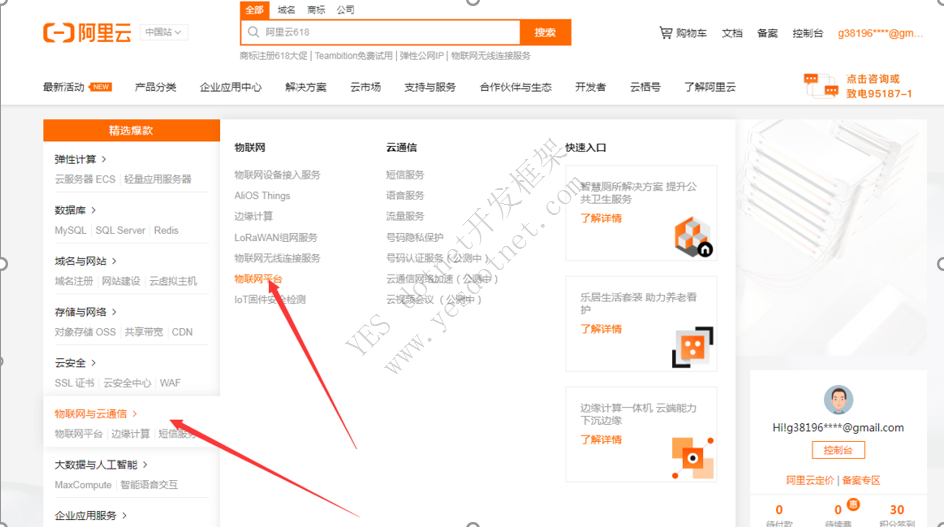The image size is (944, 527).
Task: Open the 短信服务 link under 云通信
Action: tap(405, 175)
